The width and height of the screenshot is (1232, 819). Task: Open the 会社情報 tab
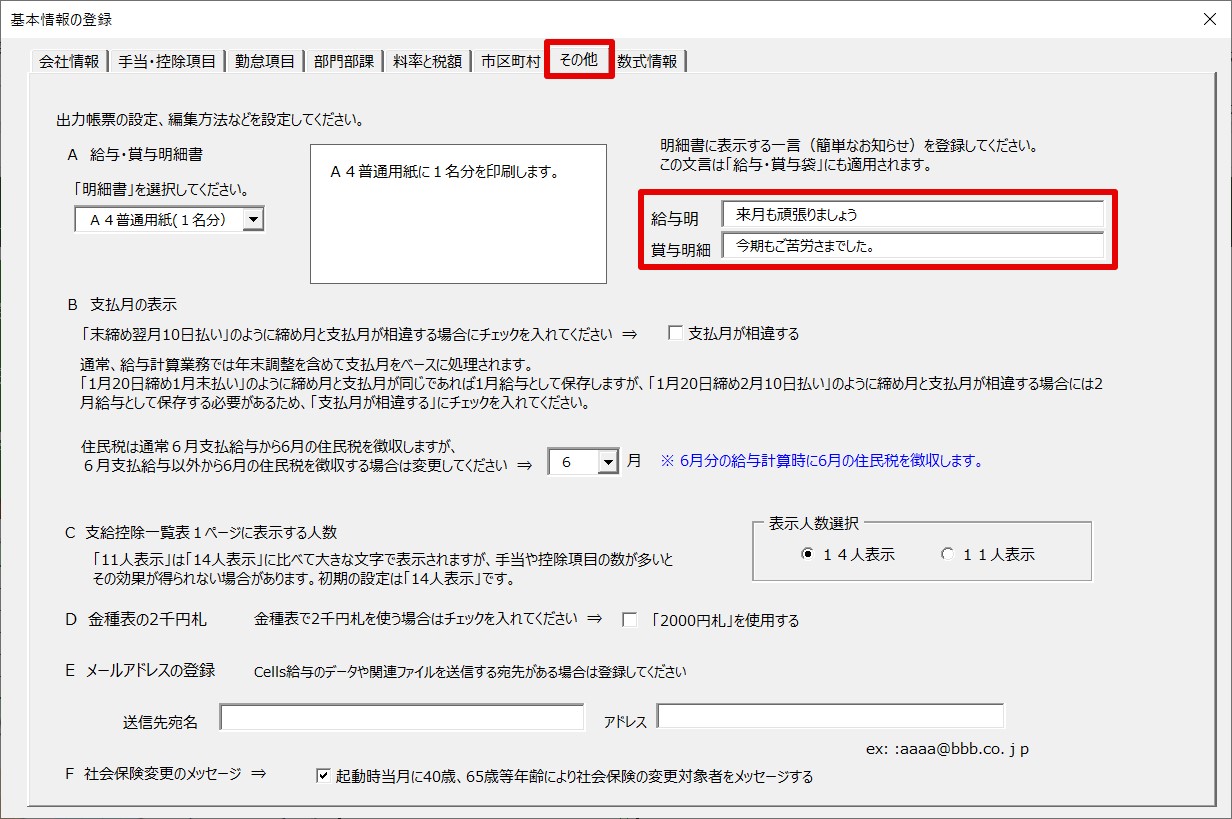pos(69,61)
